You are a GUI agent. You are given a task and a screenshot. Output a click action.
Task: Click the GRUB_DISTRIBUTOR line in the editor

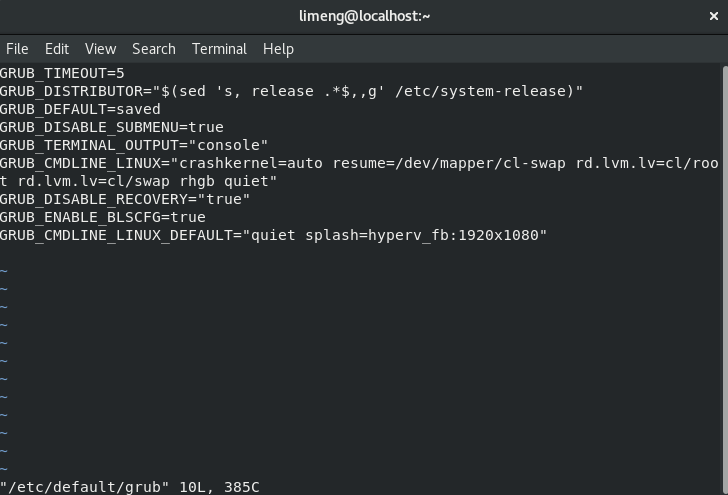290,91
